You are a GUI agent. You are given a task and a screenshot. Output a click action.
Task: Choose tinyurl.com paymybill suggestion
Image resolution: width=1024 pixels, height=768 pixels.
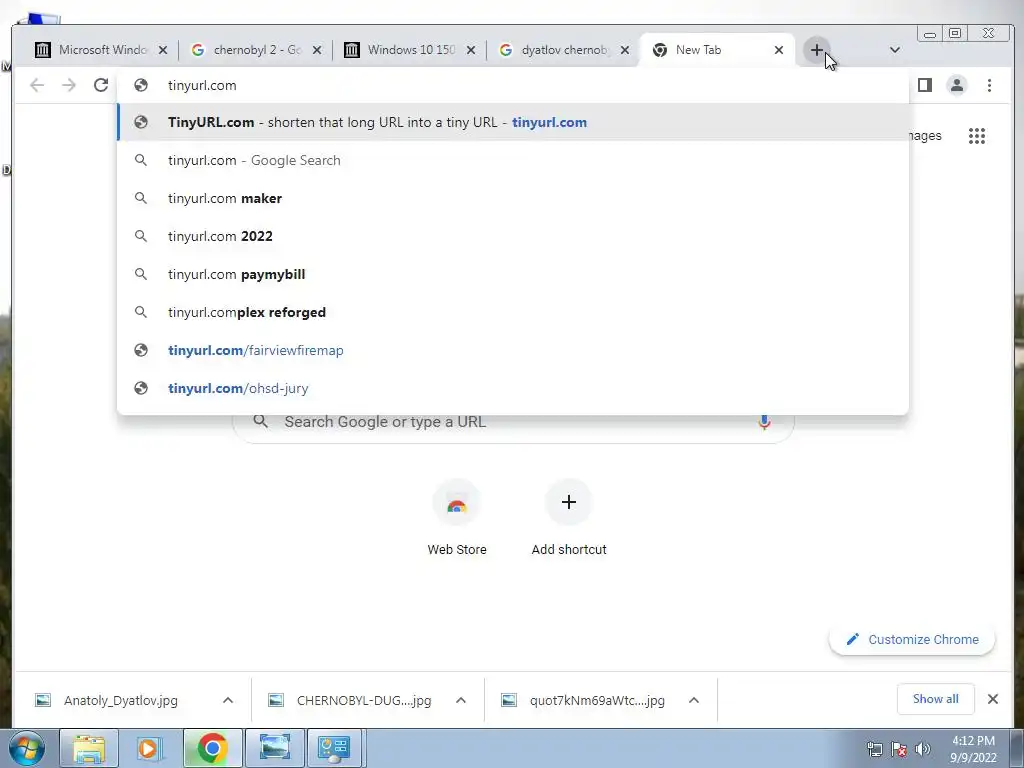click(x=513, y=274)
